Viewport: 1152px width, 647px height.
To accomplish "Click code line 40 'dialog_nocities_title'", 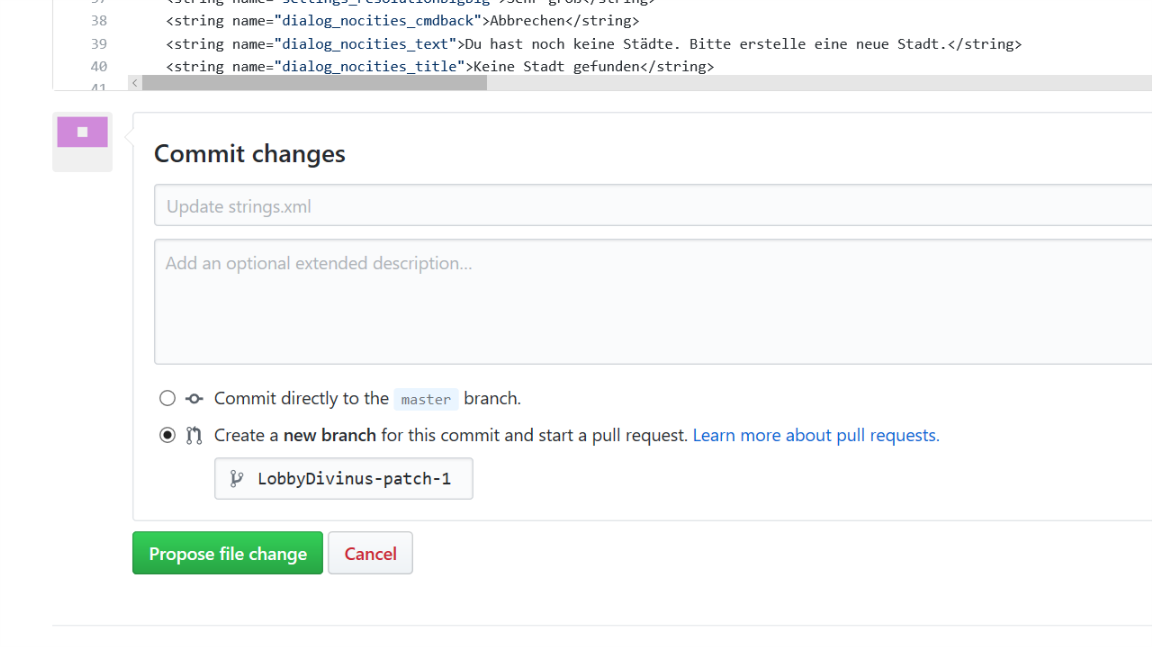I will (440, 67).
